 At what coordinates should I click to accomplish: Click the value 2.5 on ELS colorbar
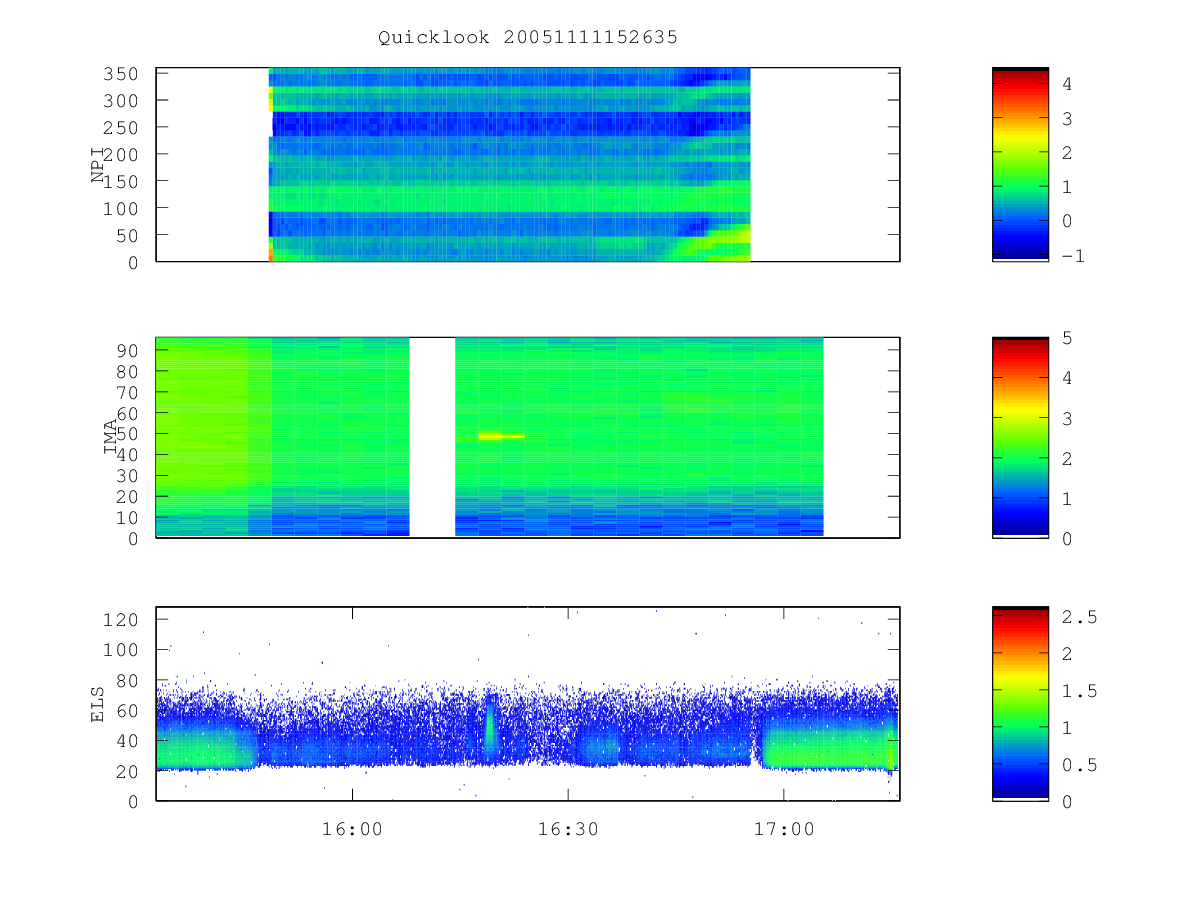[x=1079, y=618]
